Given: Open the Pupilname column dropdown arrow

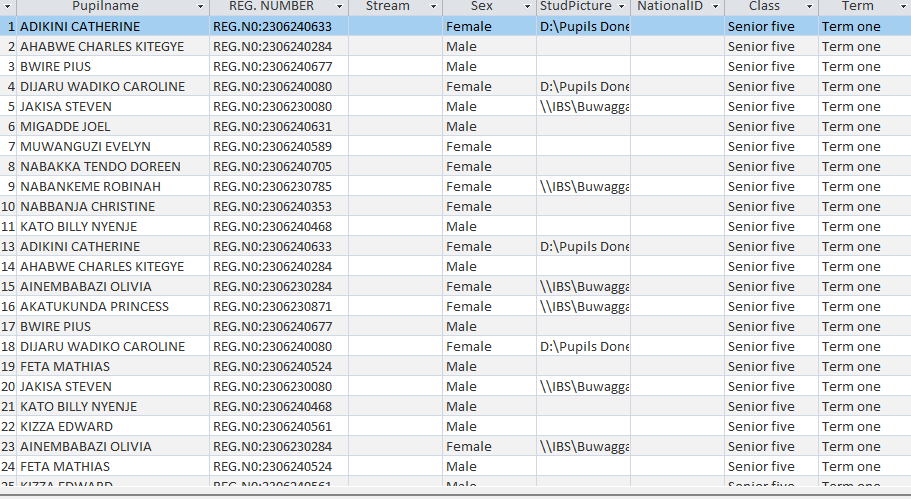Looking at the screenshot, I should click(x=201, y=7).
